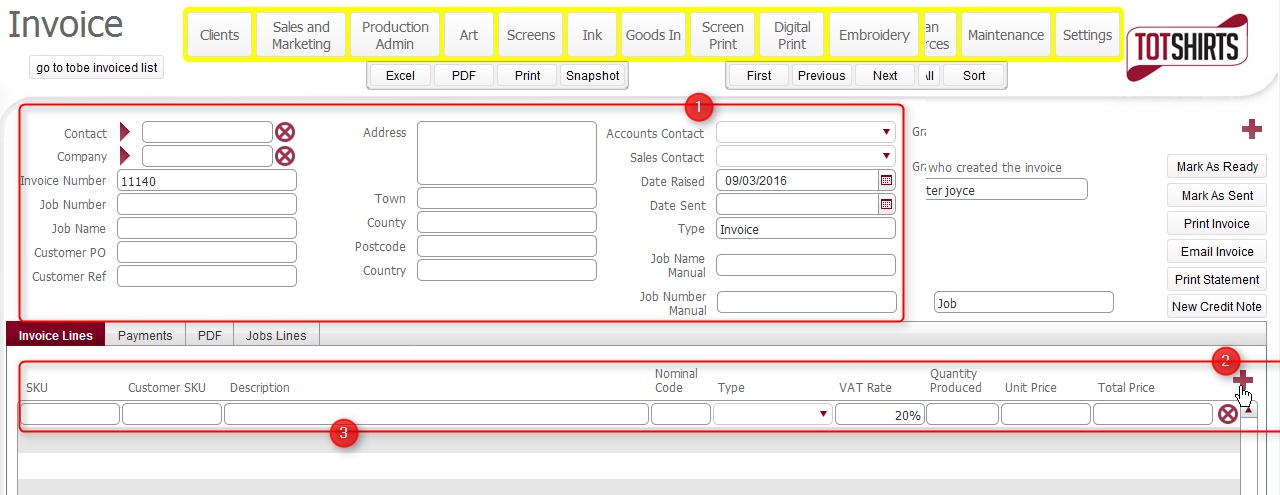Image resolution: width=1280 pixels, height=495 pixels.
Task: Switch to the Jobs Lines tab
Action: coord(276,336)
